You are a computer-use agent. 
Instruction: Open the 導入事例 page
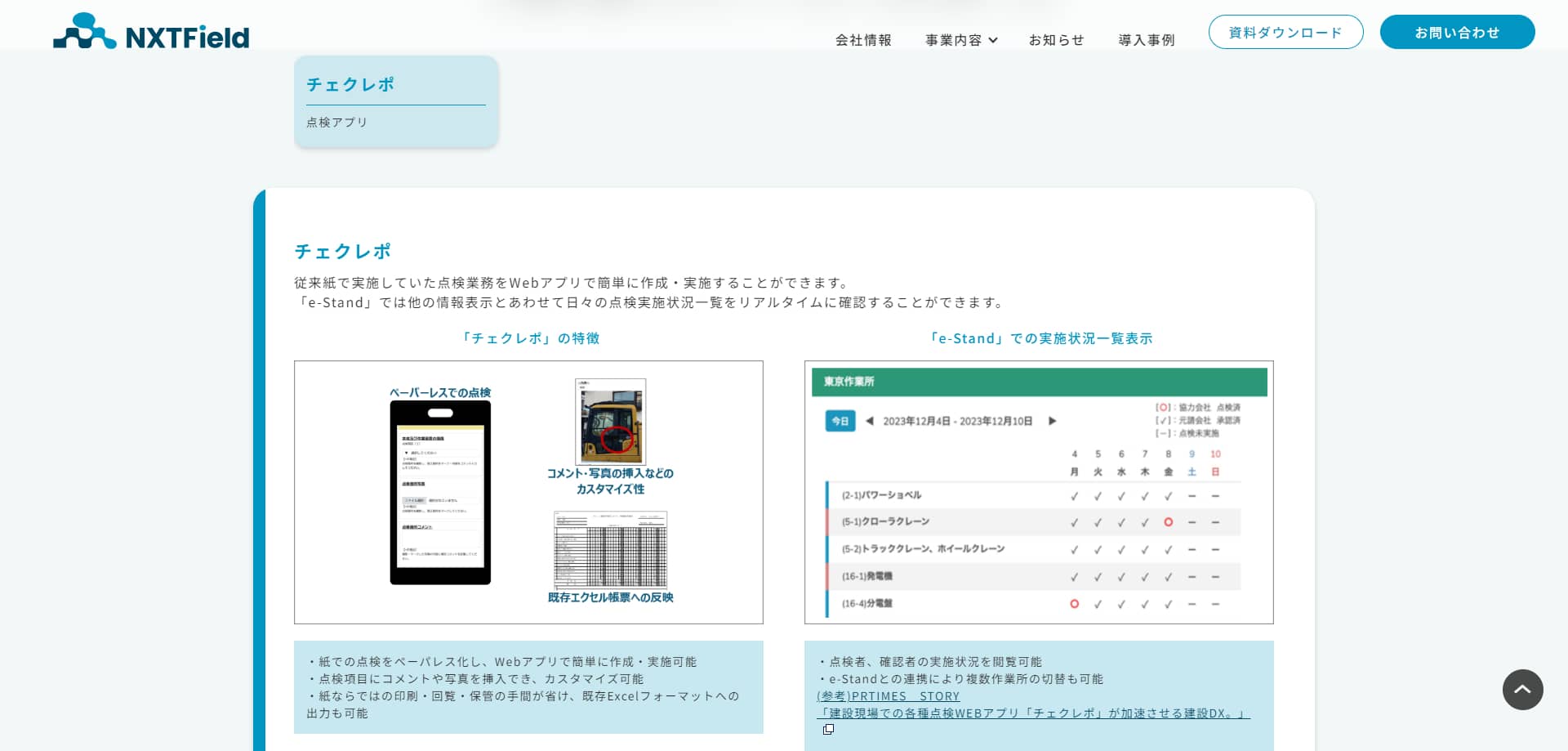(1147, 40)
